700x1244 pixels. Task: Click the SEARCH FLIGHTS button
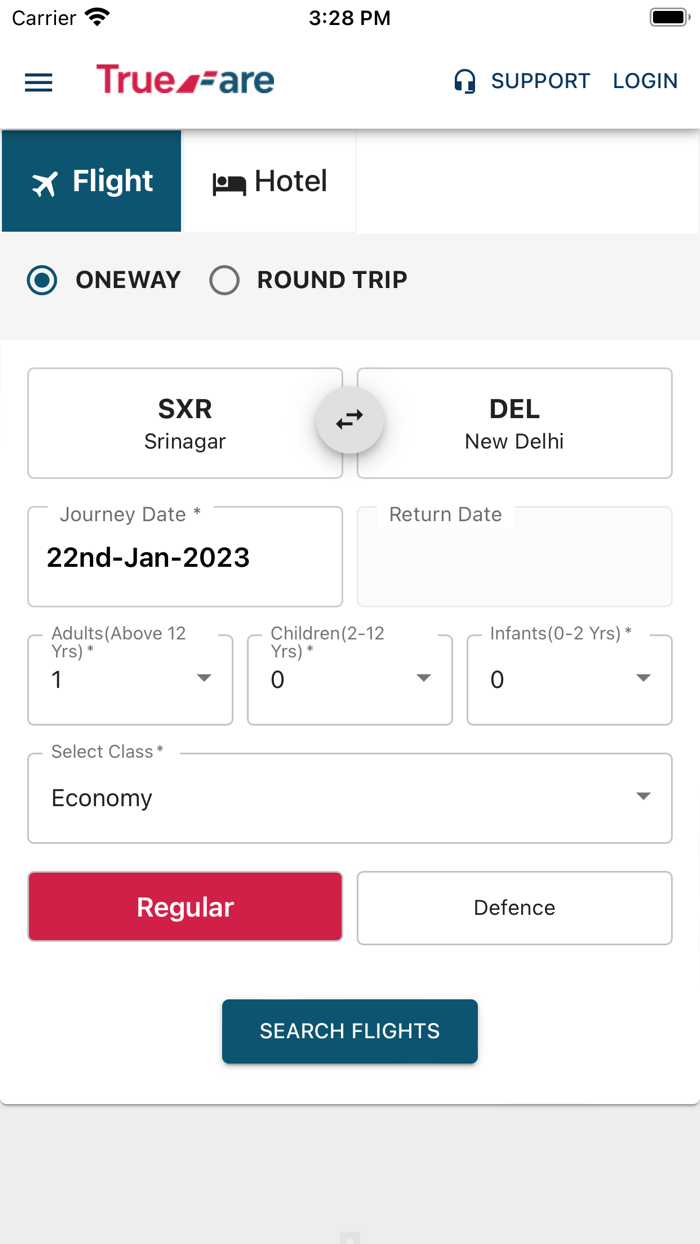pyautogui.click(x=349, y=1031)
